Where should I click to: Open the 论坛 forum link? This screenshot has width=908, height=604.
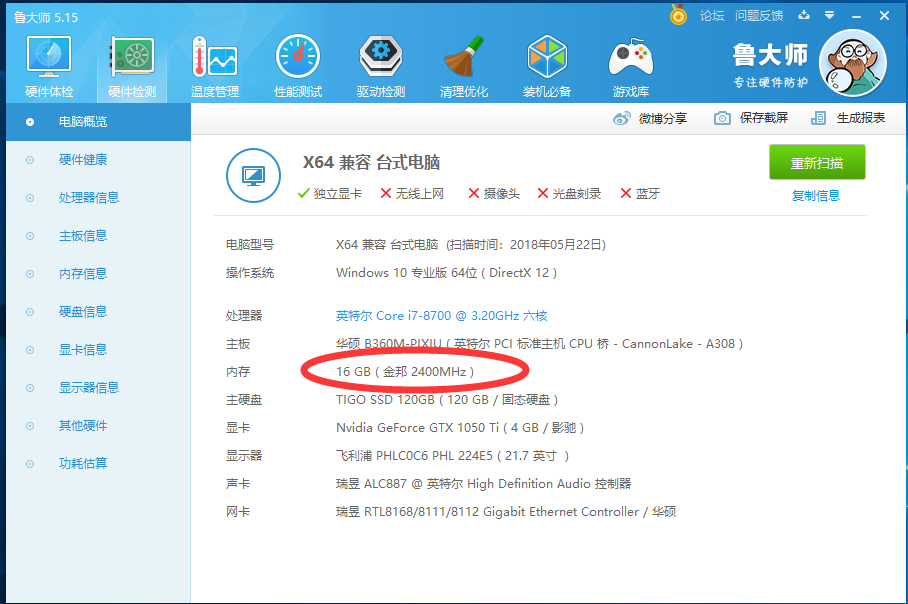click(712, 16)
